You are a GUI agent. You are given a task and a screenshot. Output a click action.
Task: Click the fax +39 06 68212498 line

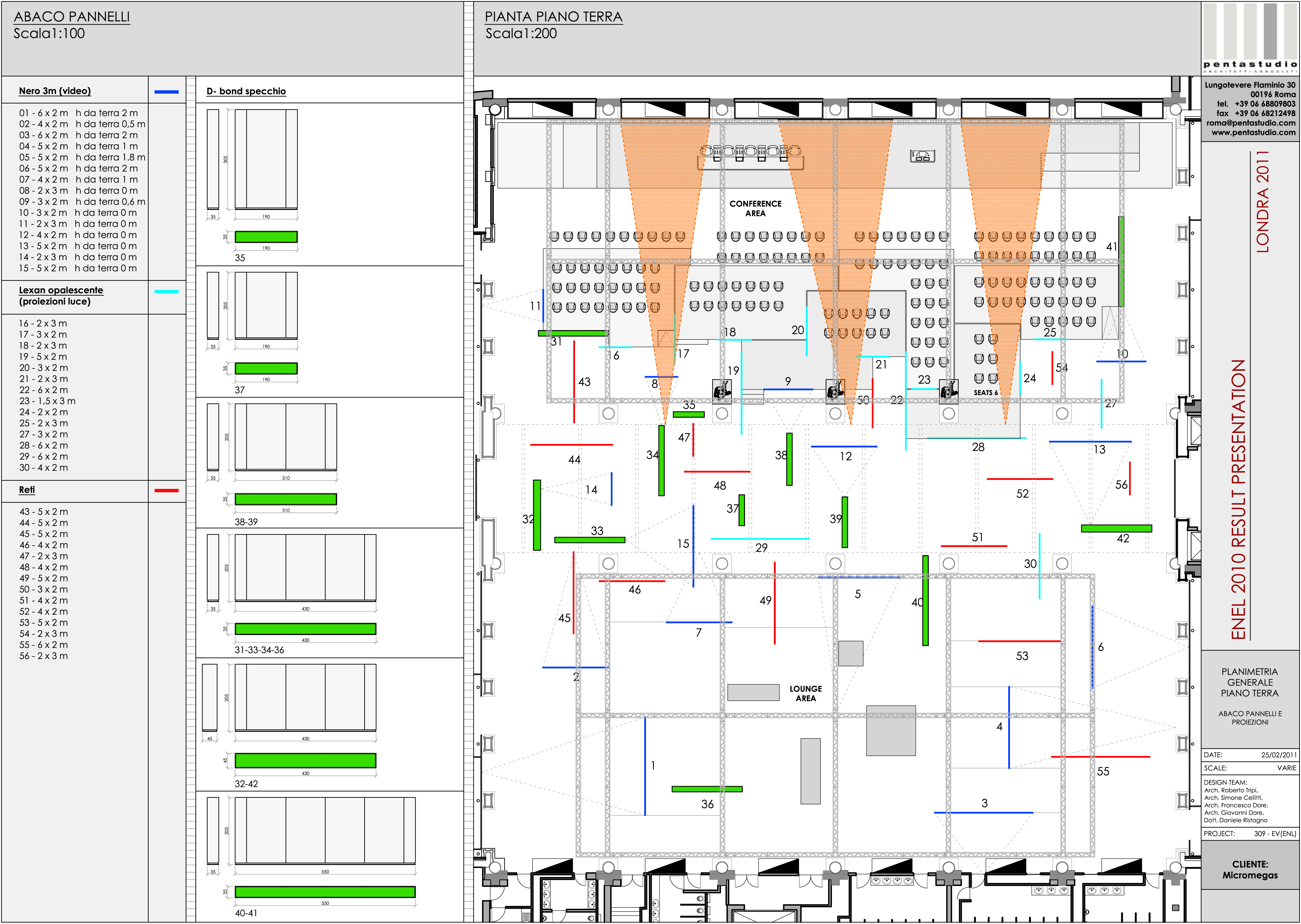(1256, 113)
